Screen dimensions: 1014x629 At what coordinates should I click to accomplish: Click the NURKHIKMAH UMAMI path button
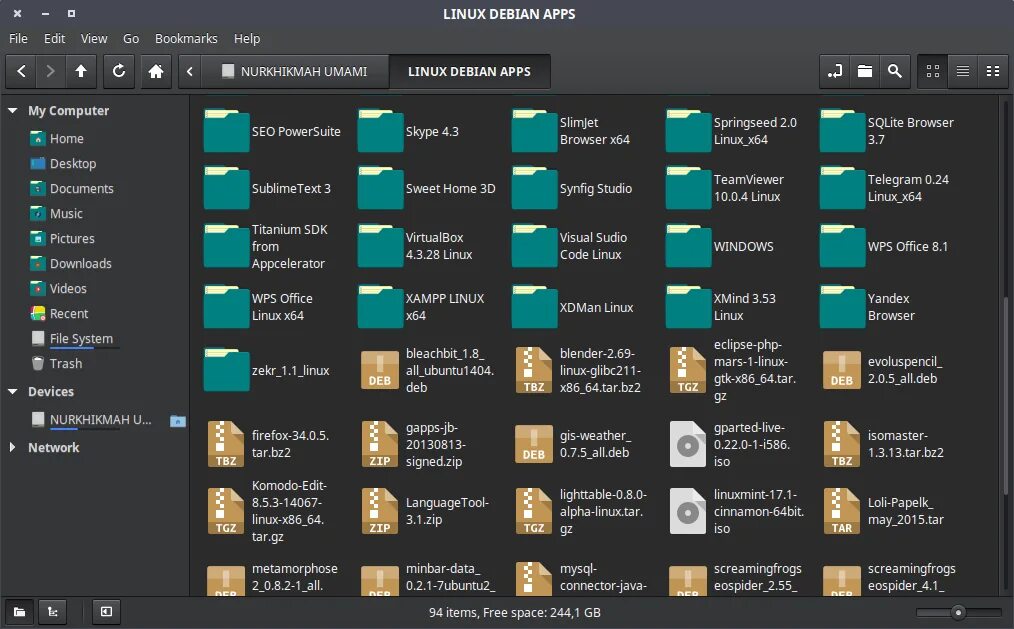pos(295,71)
